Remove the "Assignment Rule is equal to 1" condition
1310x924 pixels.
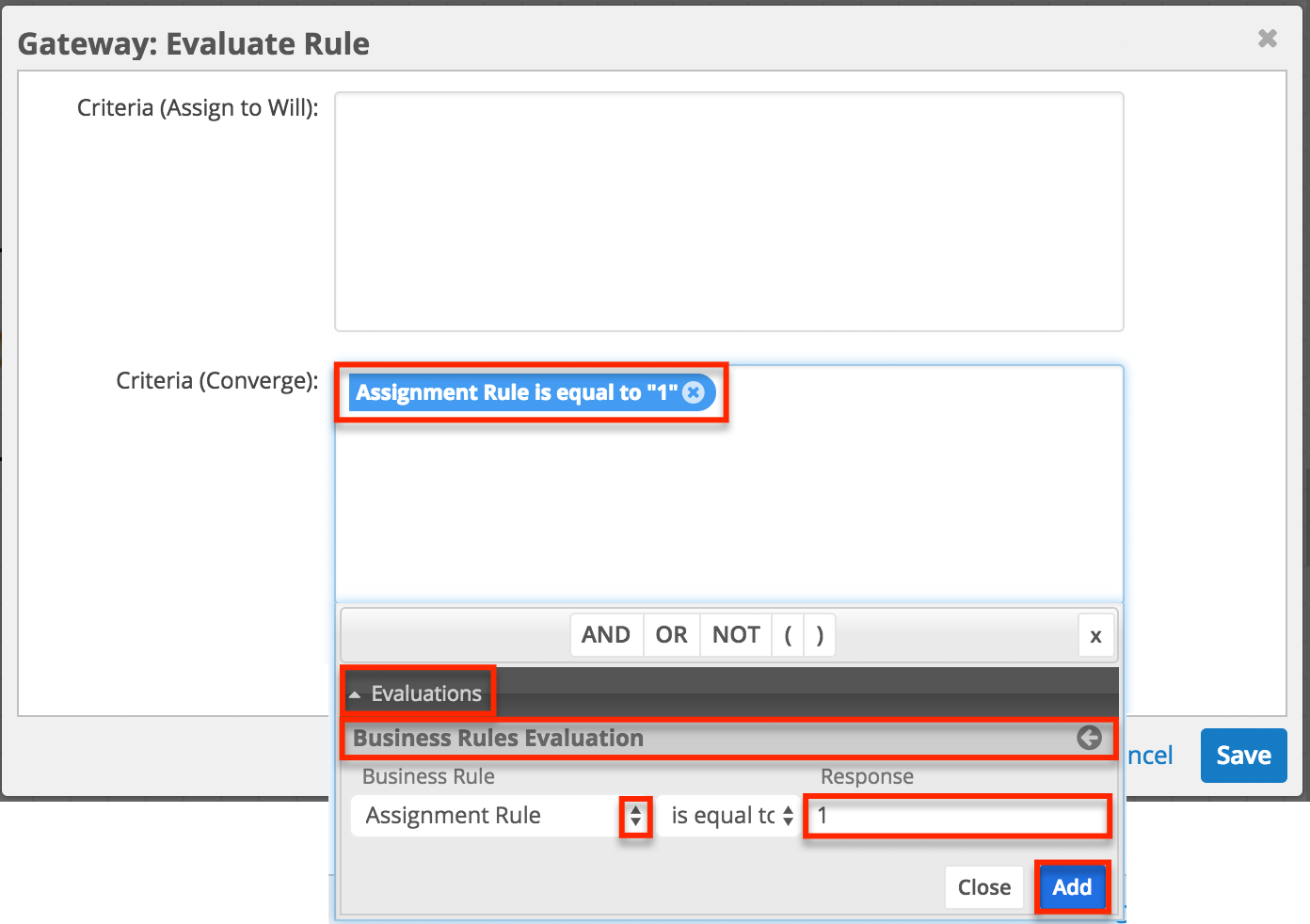(694, 392)
